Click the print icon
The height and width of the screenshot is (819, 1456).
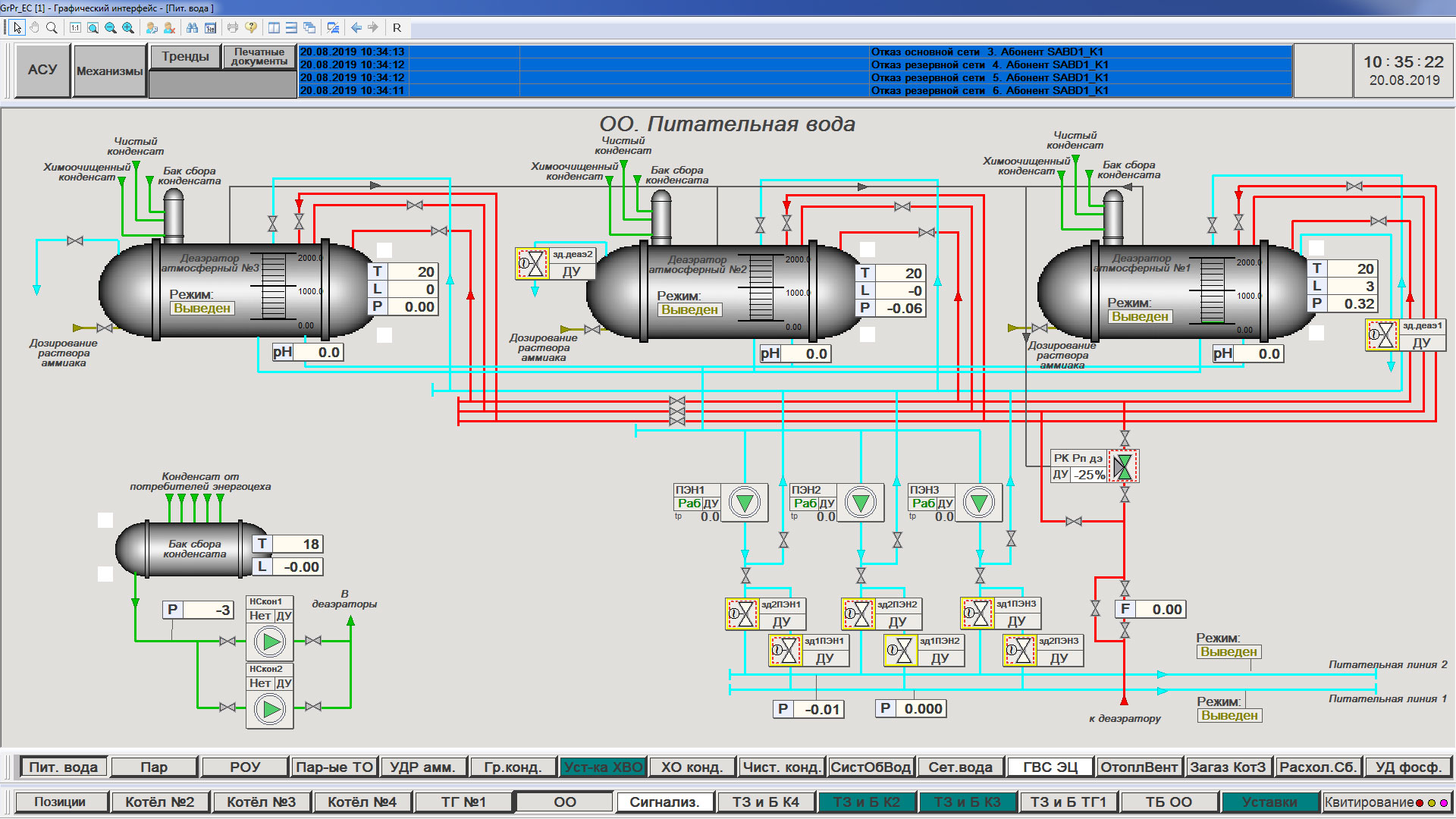point(233,28)
